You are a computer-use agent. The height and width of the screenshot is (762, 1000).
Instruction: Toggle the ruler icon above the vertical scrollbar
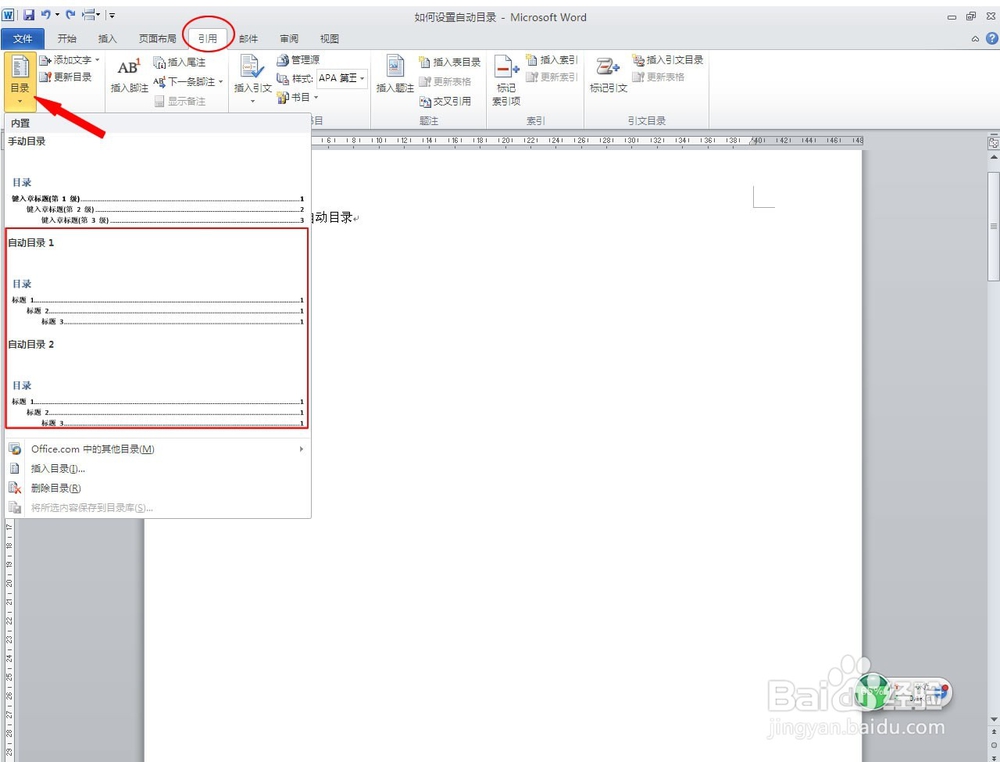(993, 143)
